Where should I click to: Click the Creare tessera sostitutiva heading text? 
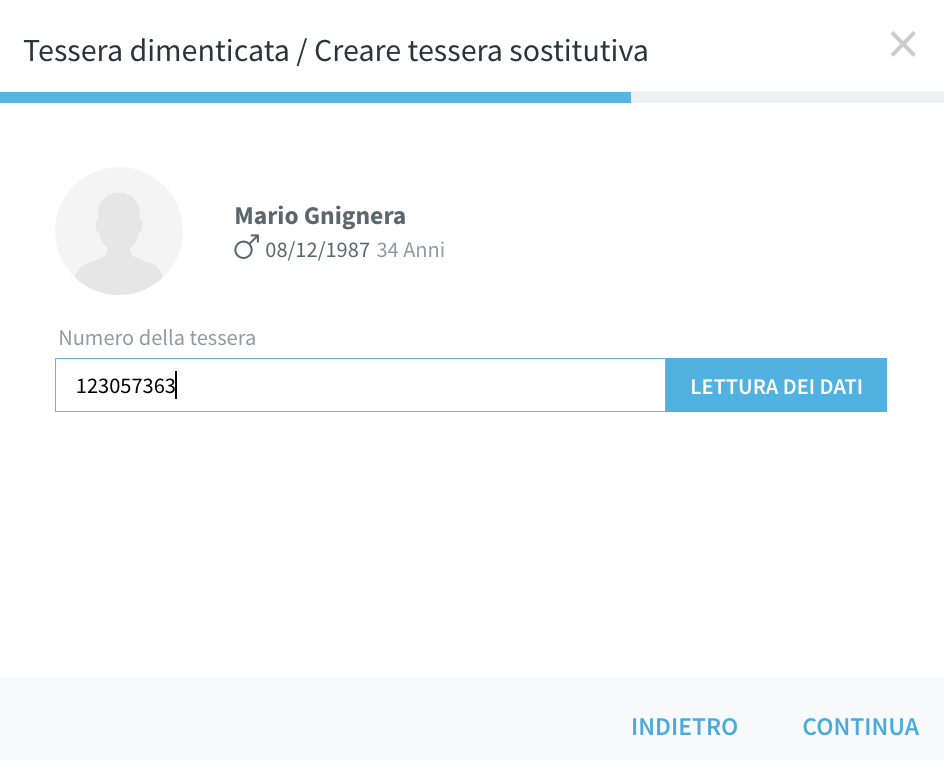coord(481,51)
